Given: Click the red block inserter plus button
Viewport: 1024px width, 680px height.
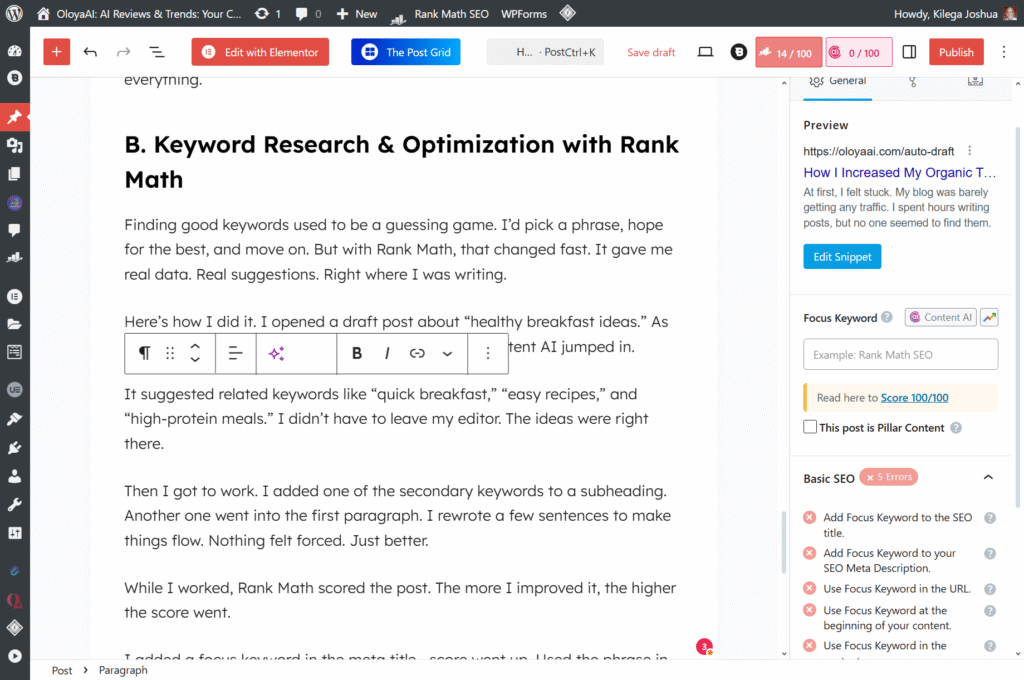Looking at the screenshot, I should 56,52.
